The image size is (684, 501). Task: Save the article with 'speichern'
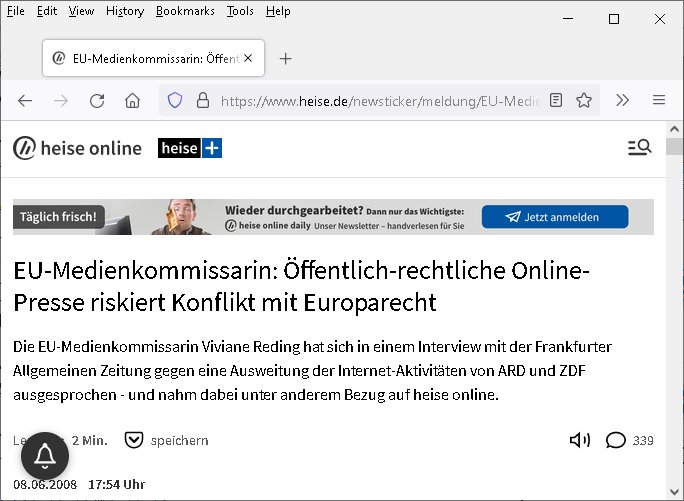(x=166, y=440)
